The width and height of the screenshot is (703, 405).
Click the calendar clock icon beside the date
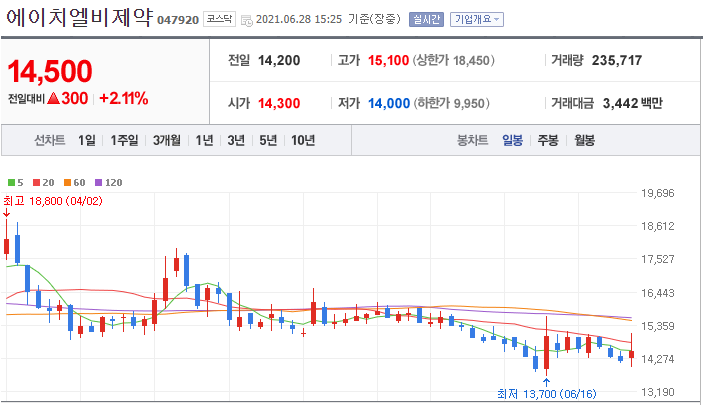[x=247, y=21]
